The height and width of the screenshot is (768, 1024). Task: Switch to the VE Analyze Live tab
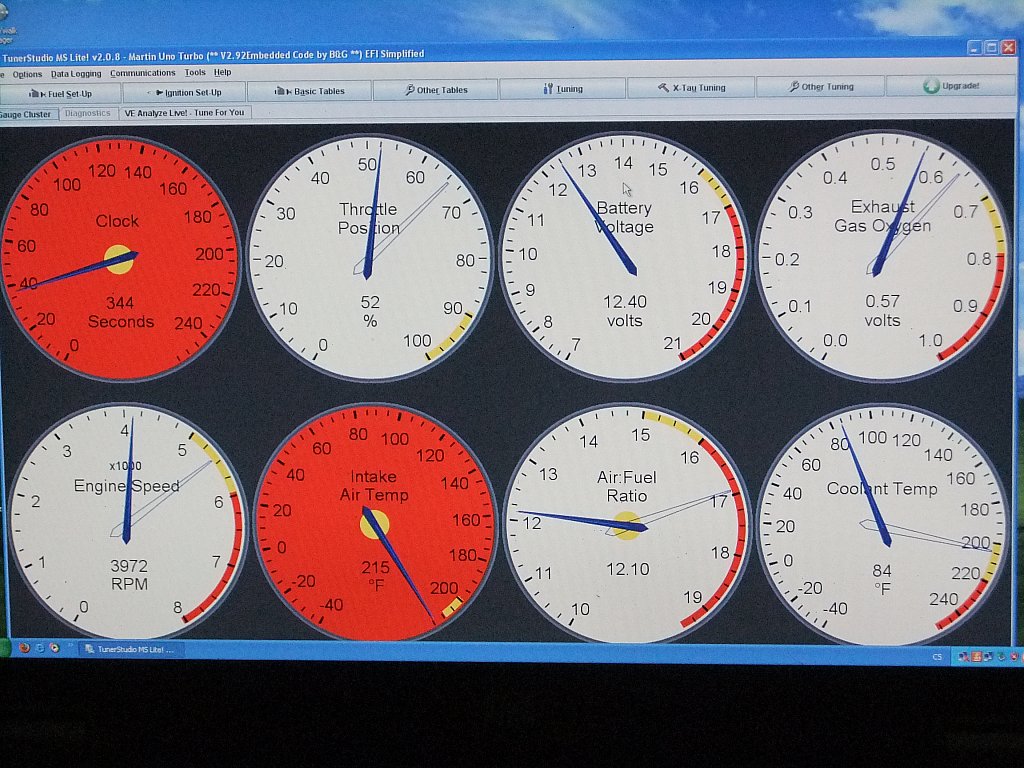click(x=184, y=112)
